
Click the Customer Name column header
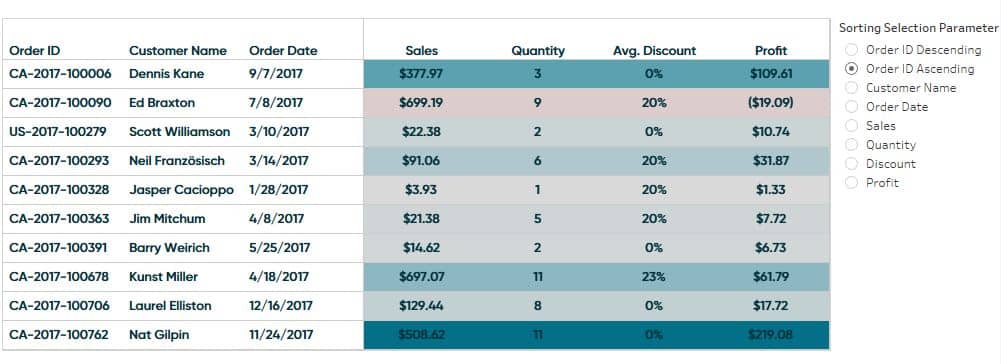point(177,50)
